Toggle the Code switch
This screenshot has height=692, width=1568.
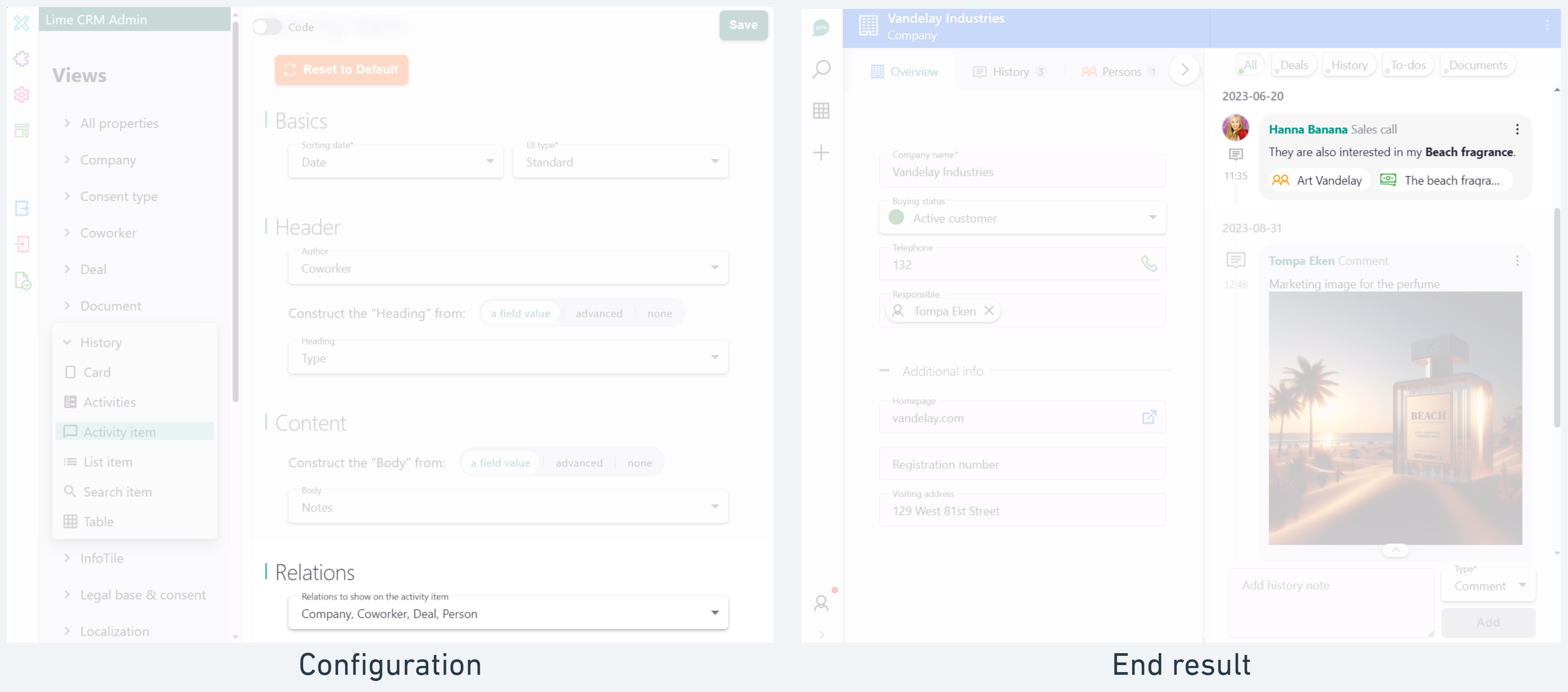(x=267, y=27)
